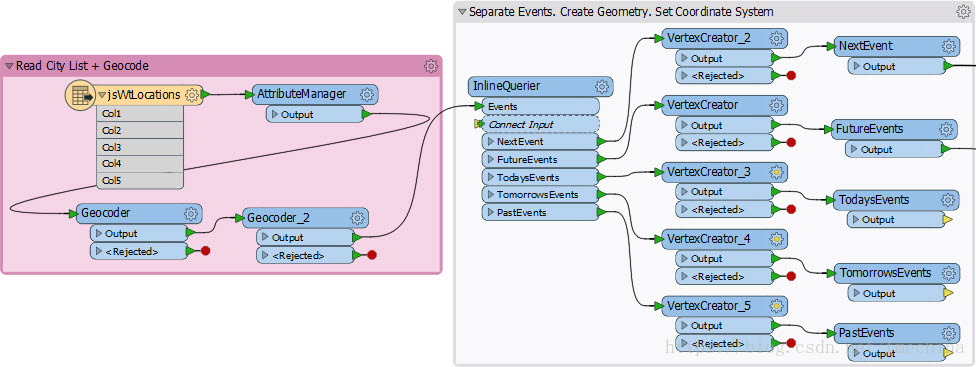
Task: Select the TomorrowsEvents transformer title
Action: pyautogui.click(x=885, y=273)
